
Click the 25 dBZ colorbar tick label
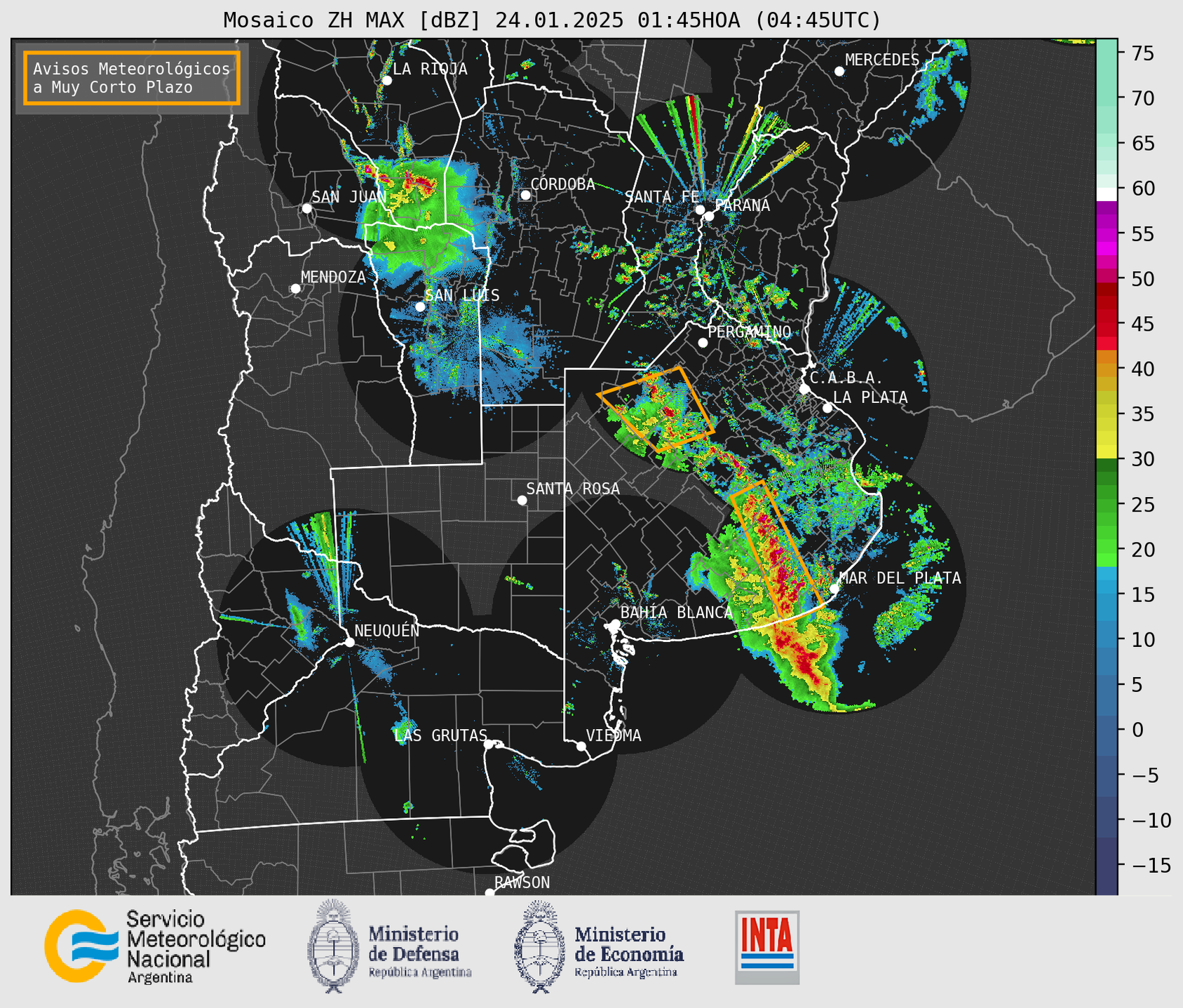pyautogui.click(x=1143, y=505)
